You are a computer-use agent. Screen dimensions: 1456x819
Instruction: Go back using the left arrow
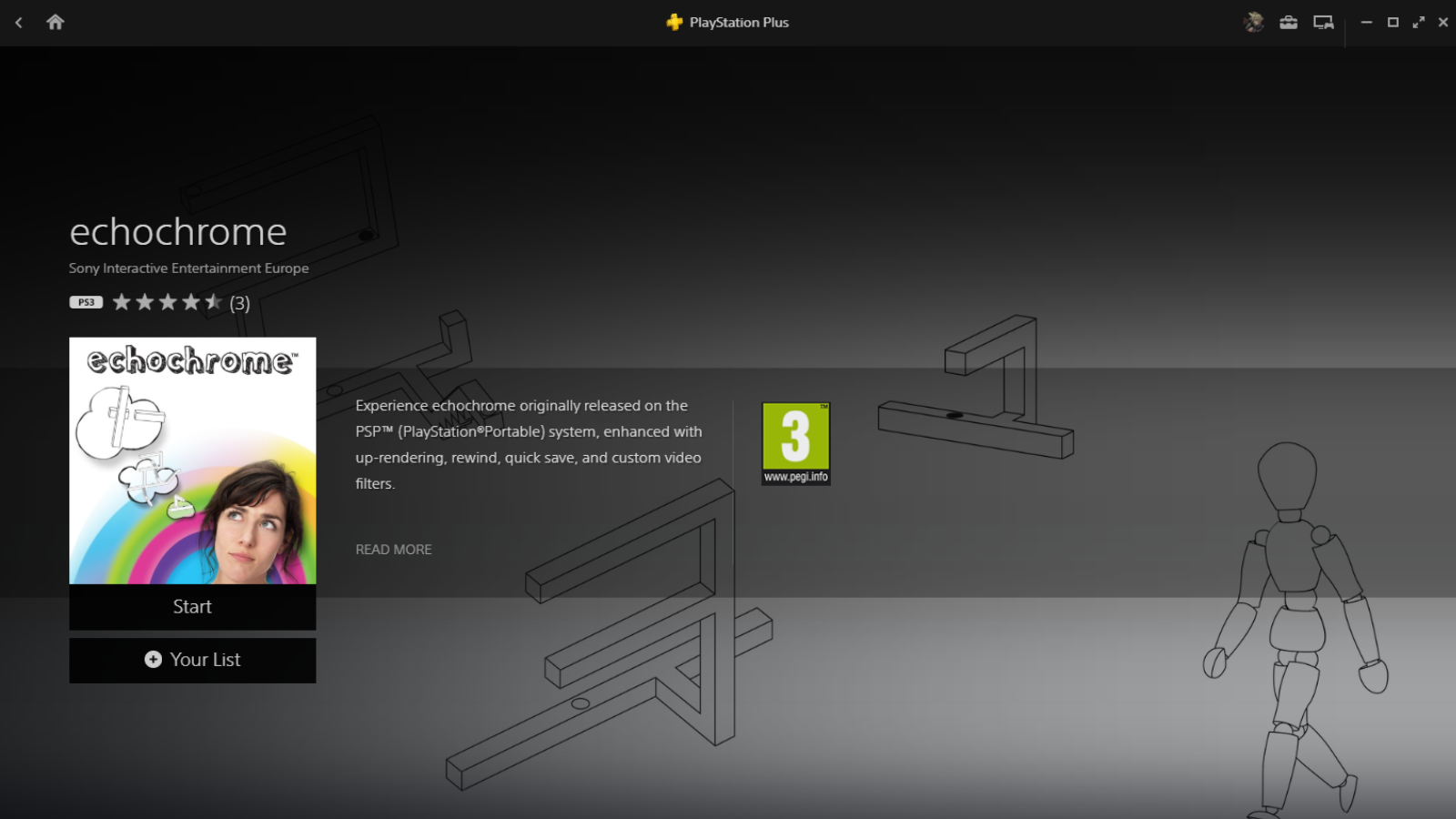(x=18, y=23)
